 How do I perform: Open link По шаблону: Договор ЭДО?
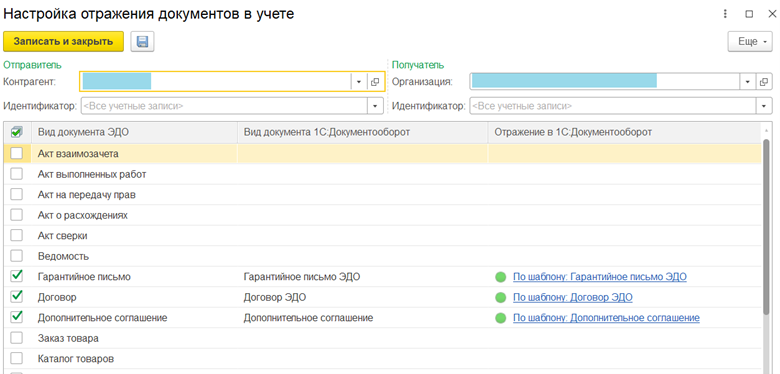pos(573,297)
